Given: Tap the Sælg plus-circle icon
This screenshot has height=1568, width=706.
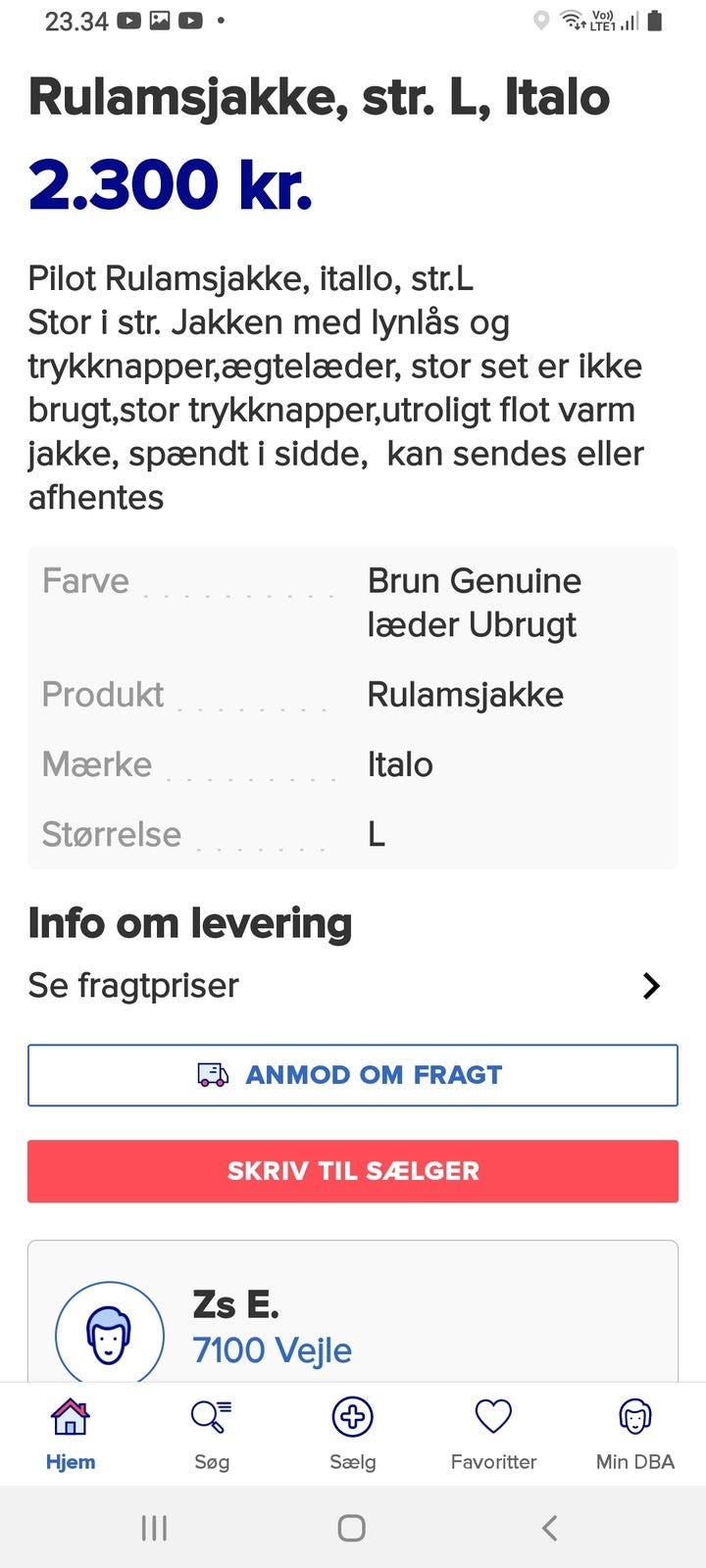Looking at the screenshot, I should tap(352, 1417).
